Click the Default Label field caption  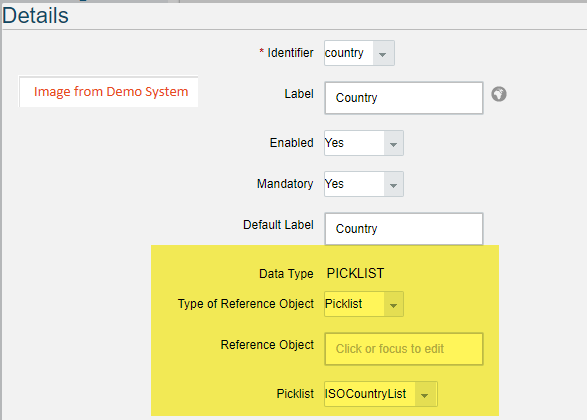pyautogui.click(x=279, y=225)
